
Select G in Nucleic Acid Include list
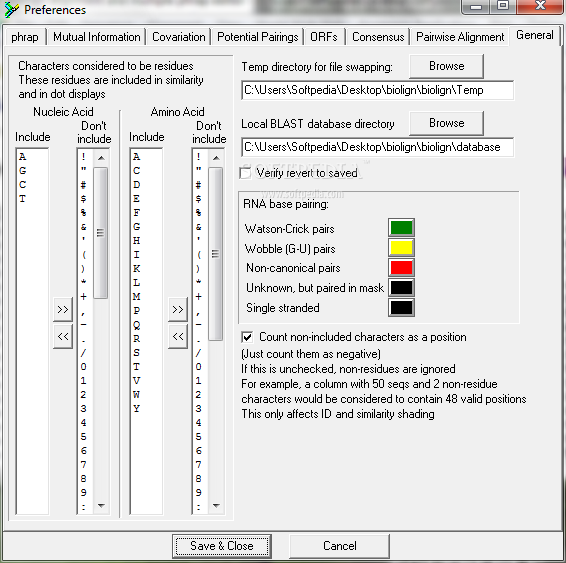click(x=23, y=170)
